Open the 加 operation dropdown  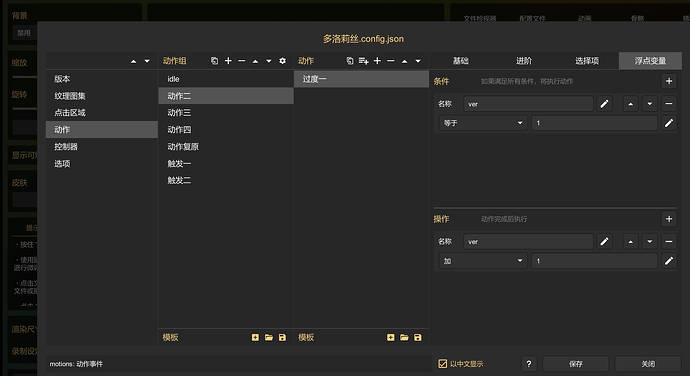pos(483,261)
